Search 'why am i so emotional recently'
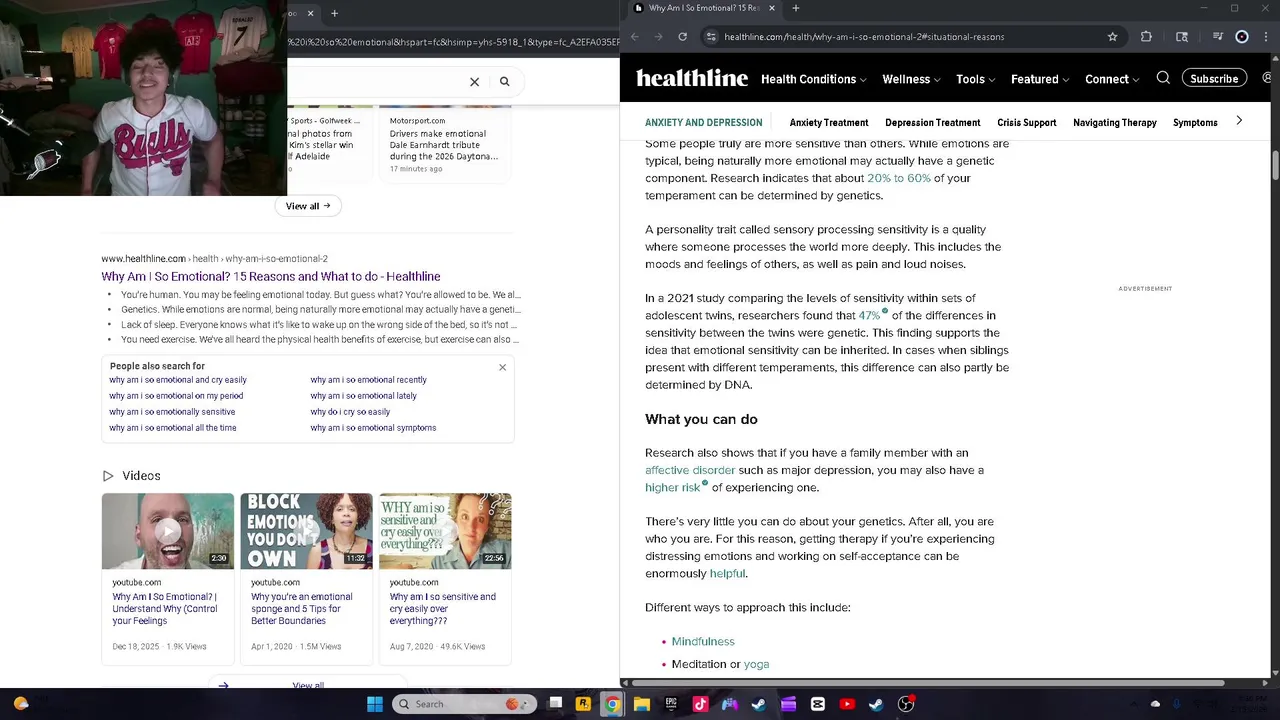1280x720 pixels. point(368,380)
